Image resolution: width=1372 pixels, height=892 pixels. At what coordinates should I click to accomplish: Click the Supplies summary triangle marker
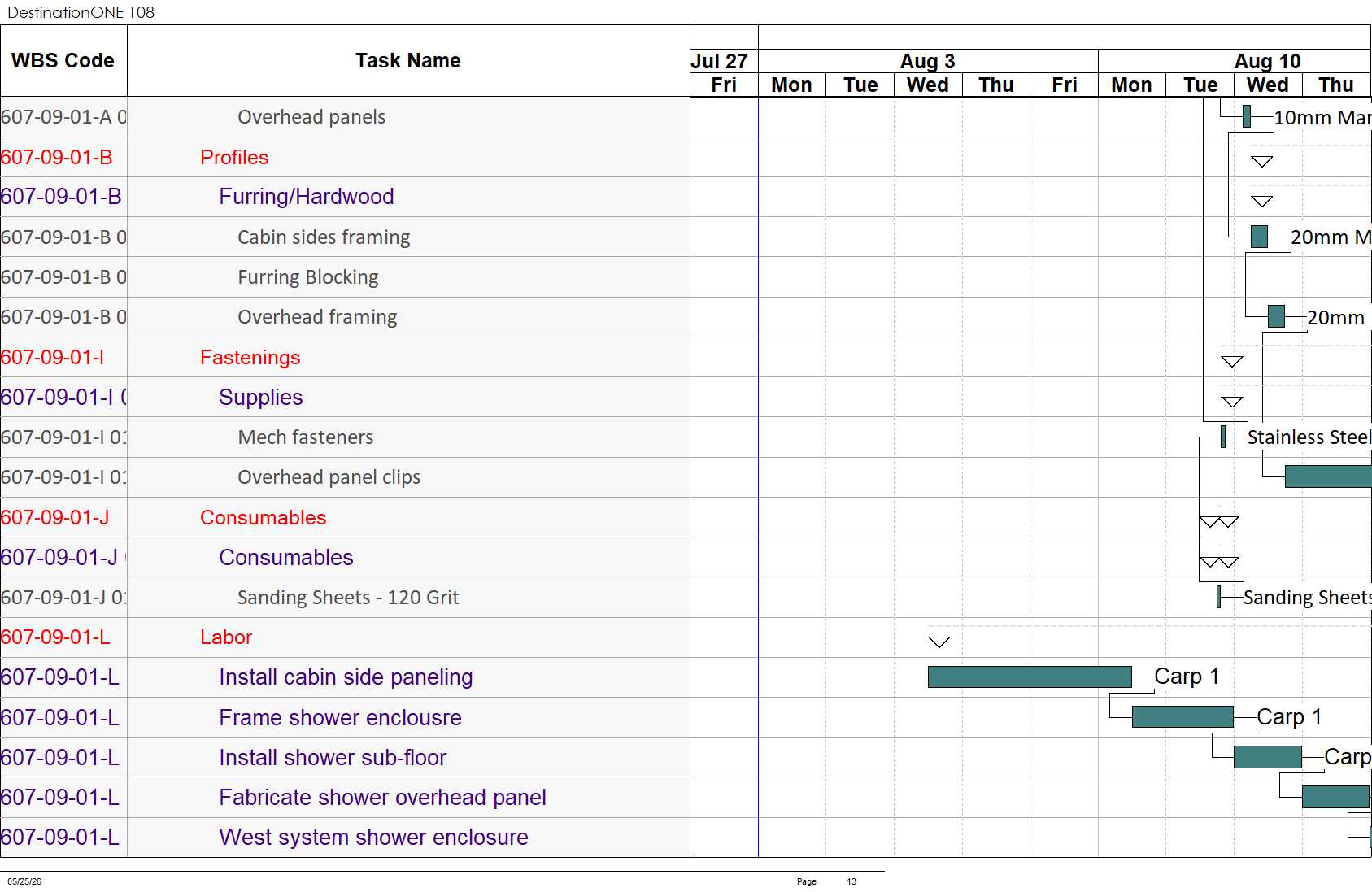click(1232, 402)
